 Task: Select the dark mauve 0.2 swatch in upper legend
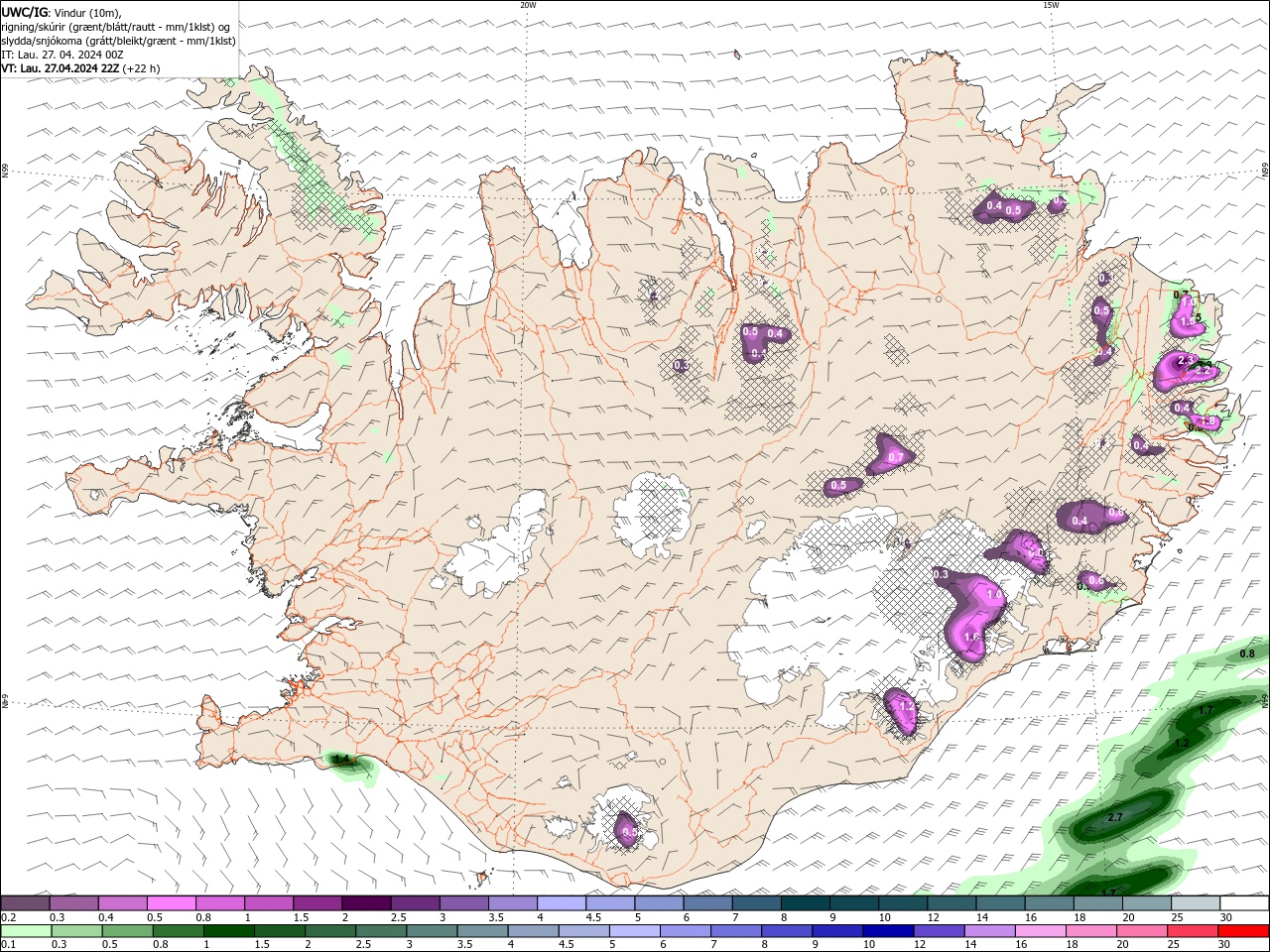tap(25, 902)
